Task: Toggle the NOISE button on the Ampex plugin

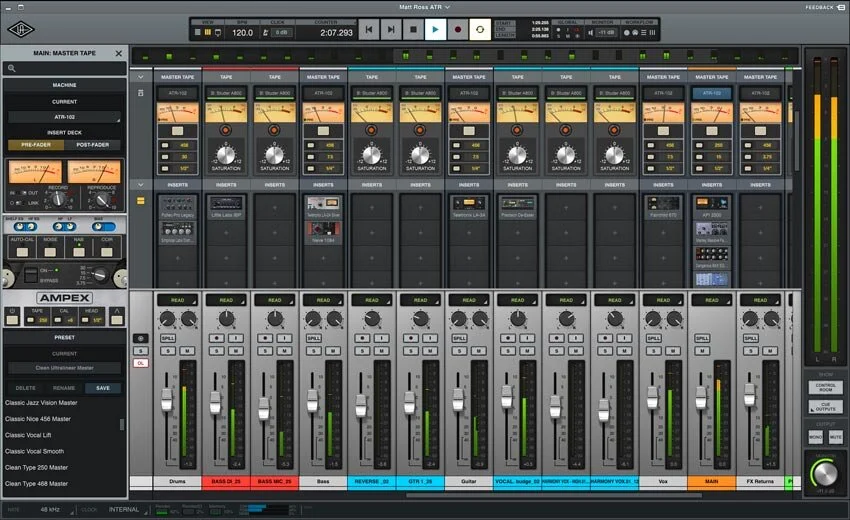Action: coord(50,252)
